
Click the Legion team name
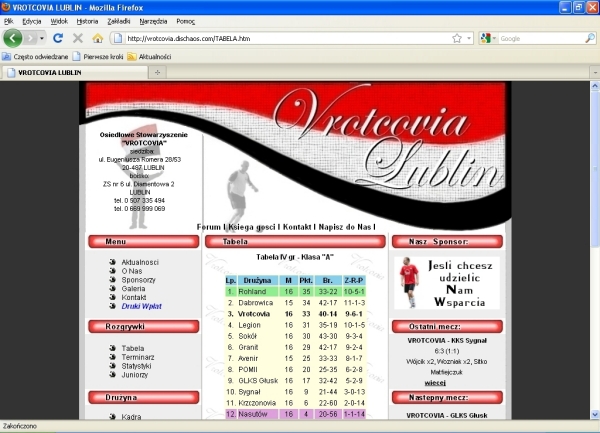pos(249,325)
